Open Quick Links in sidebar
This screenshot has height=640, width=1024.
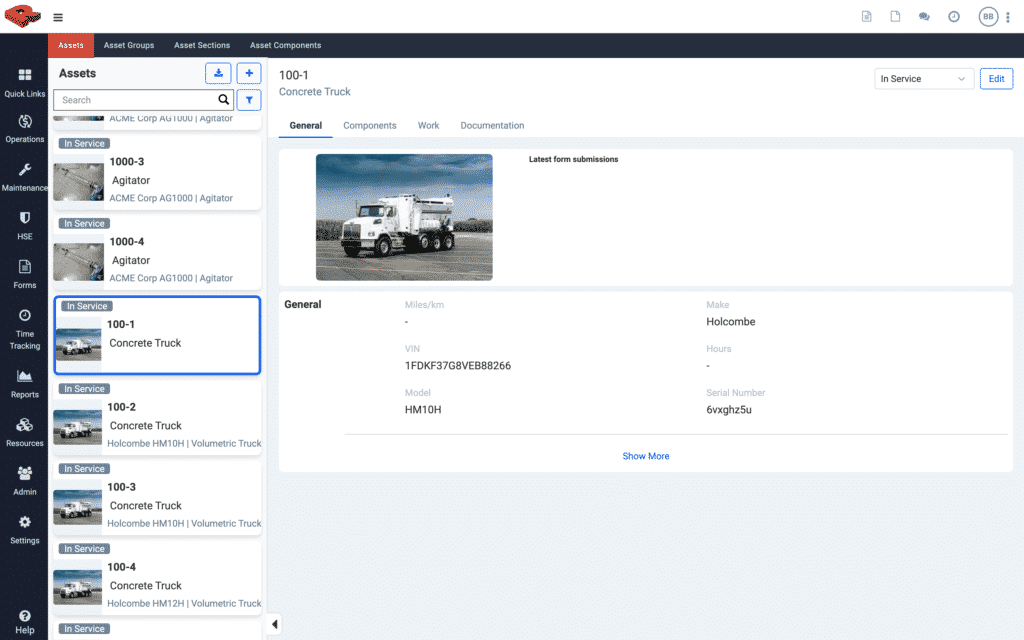point(24,83)
